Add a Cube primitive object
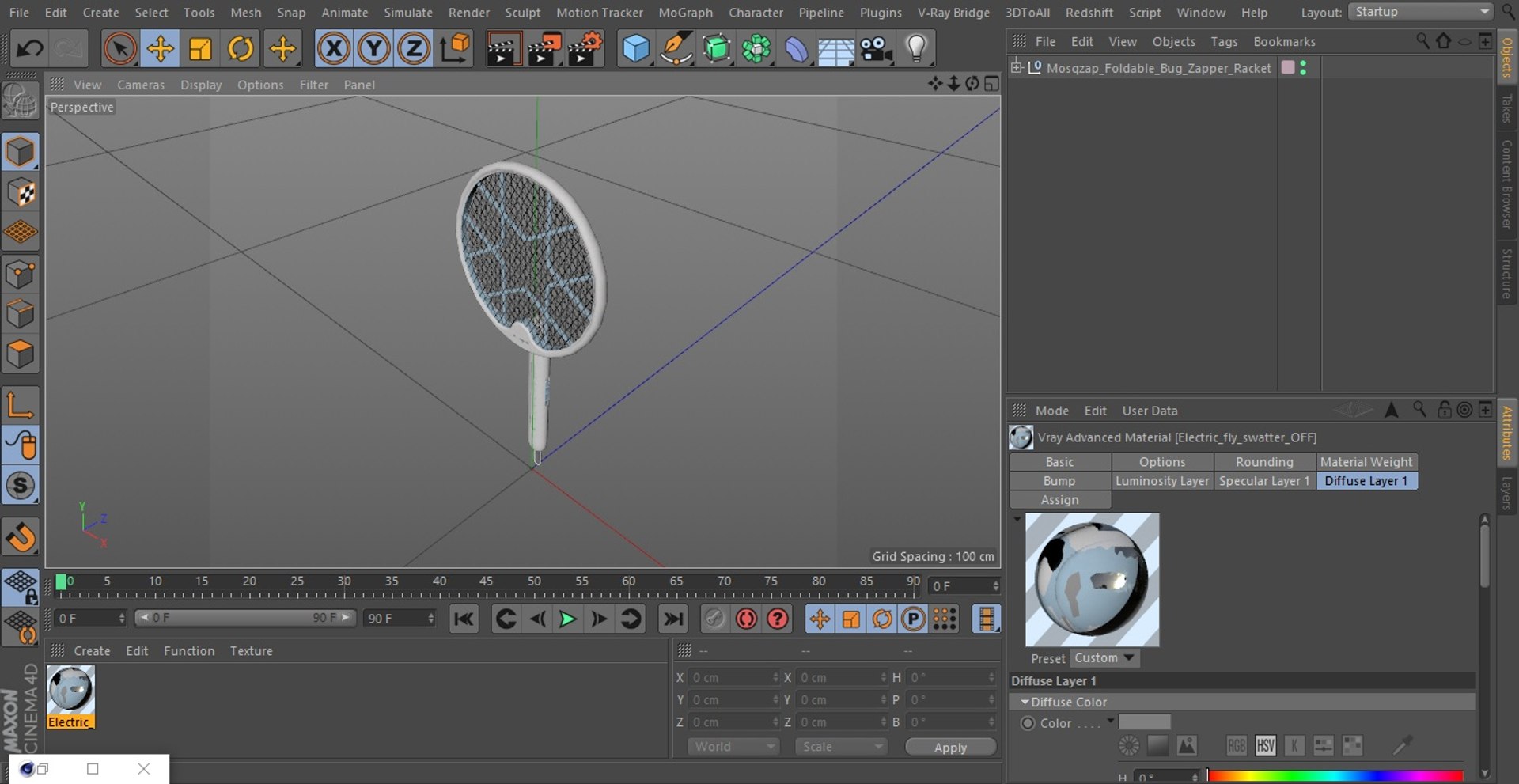The height and width of the screenshot is (784, 1519). pos(635,49)
